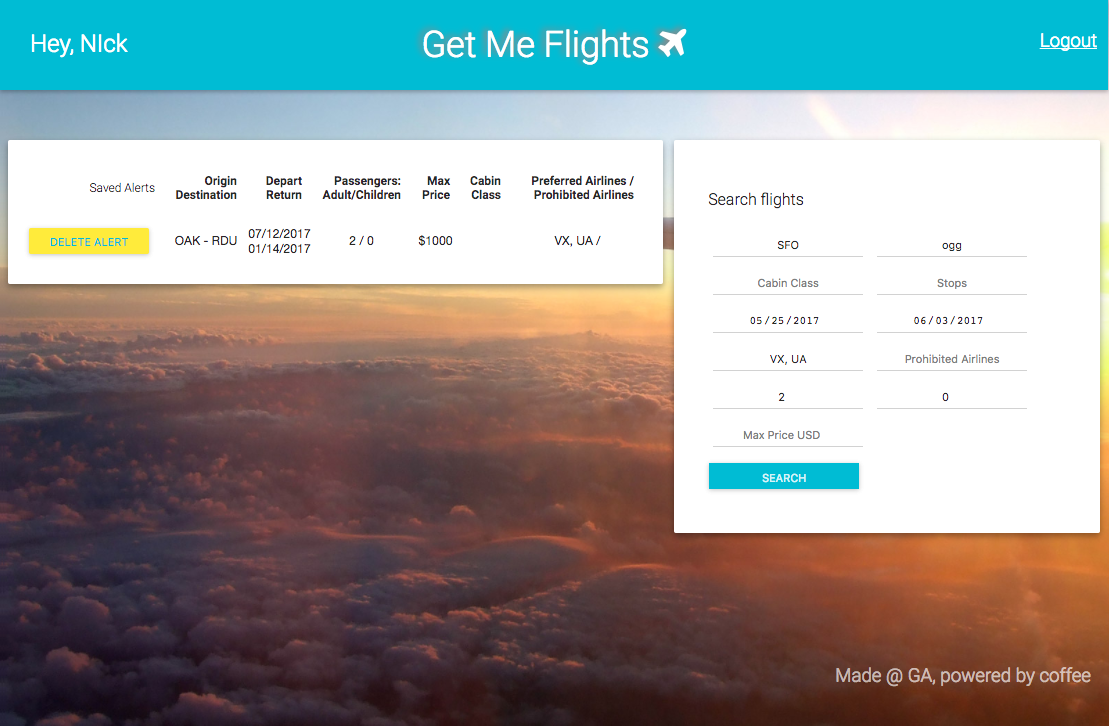Open the 06/03/2017 return date picker
The width and height of the screenshot is (1109, 726).
pos(951,321)
